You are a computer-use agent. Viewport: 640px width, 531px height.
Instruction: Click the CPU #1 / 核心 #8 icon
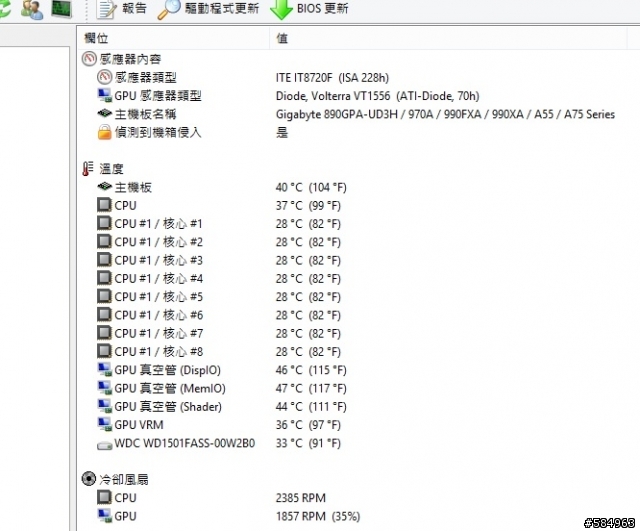click(x=104, y=351)
